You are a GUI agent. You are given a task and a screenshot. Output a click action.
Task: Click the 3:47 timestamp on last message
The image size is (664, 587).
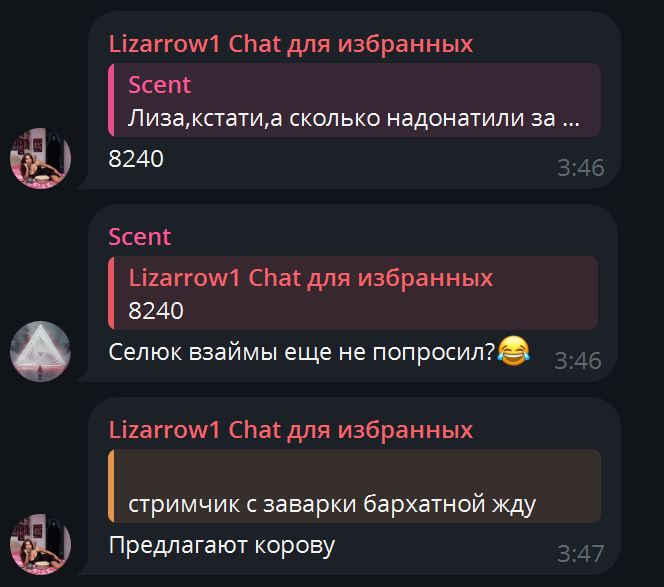581,554
